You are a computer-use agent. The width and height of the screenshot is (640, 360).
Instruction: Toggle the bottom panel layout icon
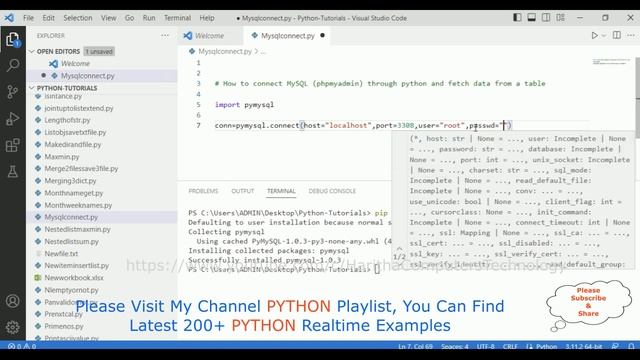tap(531, 18)
